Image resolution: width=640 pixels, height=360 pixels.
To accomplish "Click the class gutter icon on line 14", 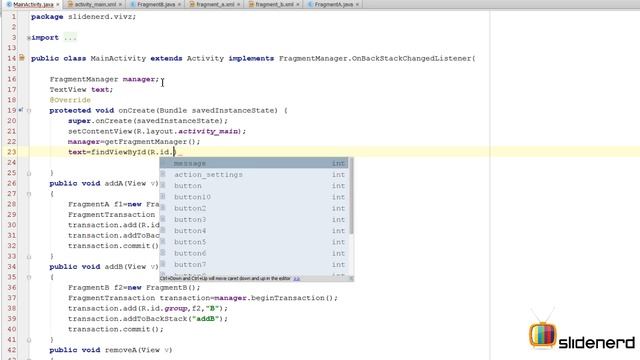I will 22,58.
